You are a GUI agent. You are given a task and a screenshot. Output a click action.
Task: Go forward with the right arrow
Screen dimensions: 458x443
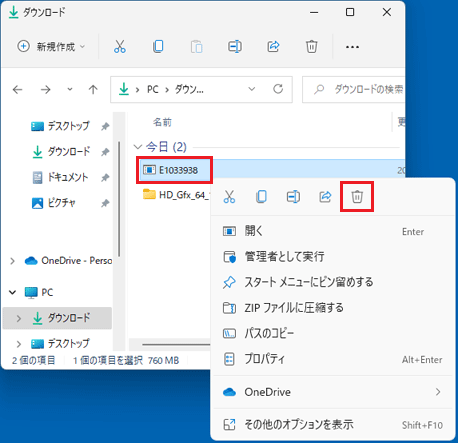coord(45,89)
